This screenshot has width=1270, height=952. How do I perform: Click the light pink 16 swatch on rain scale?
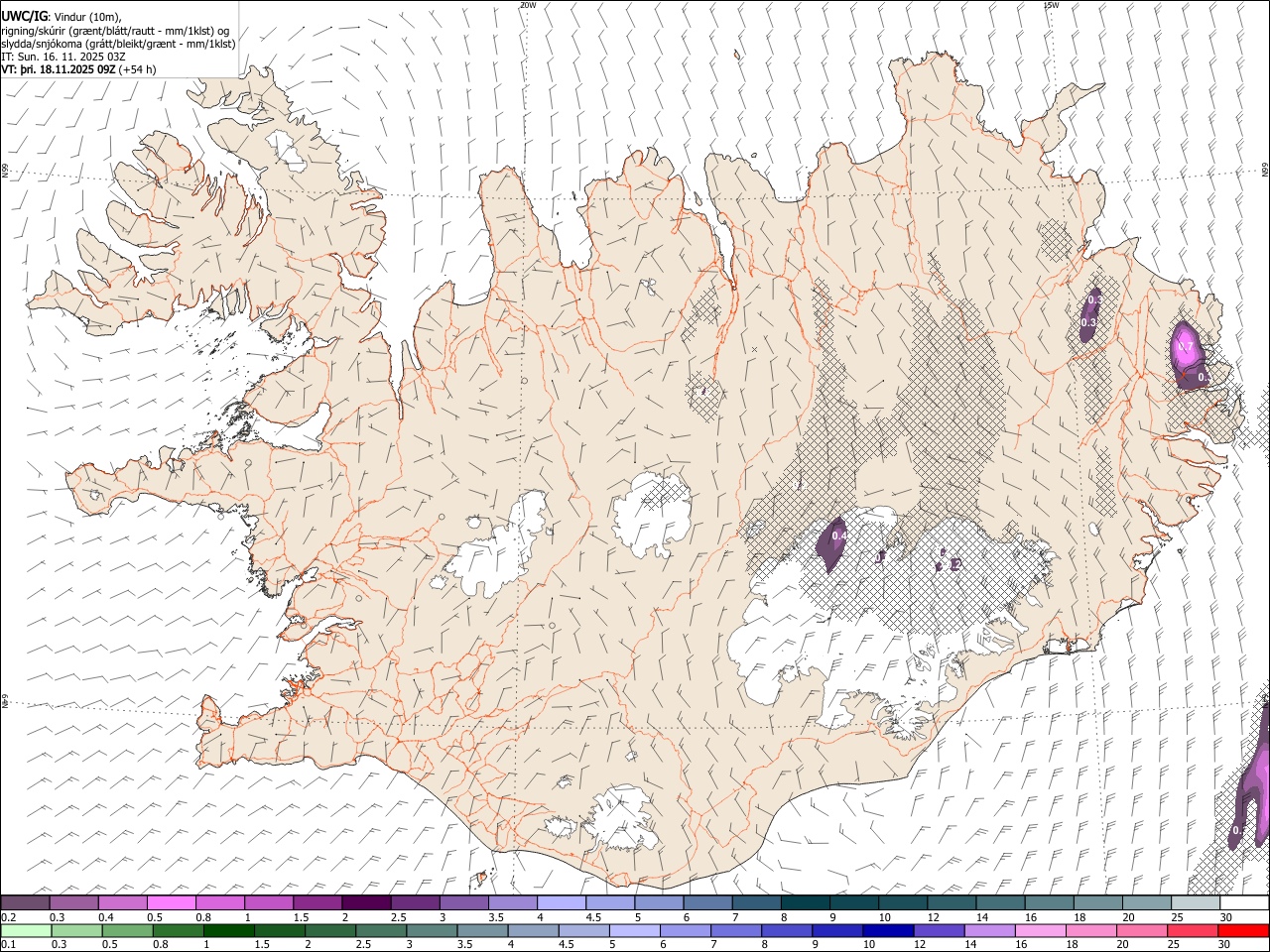click(1041, 931)
